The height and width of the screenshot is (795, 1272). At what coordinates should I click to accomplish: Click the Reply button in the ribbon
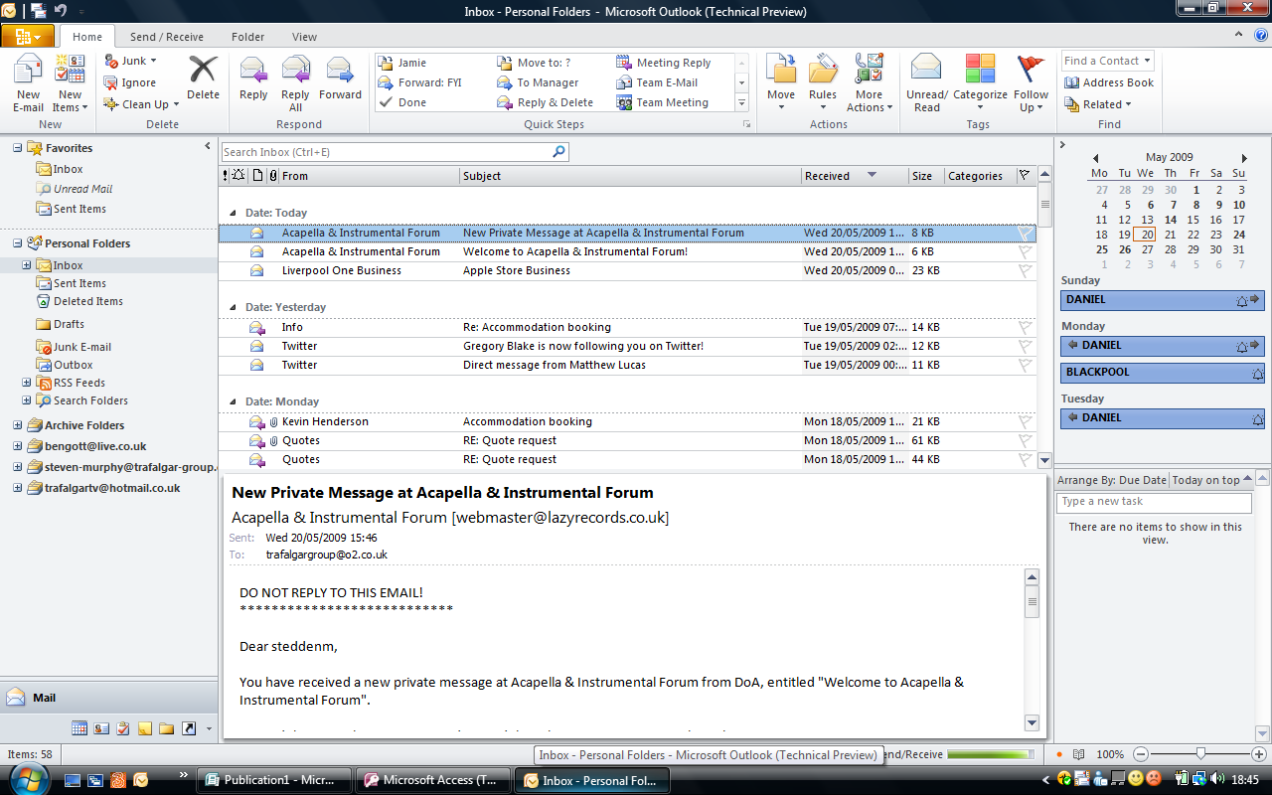(x=253, y=78)
